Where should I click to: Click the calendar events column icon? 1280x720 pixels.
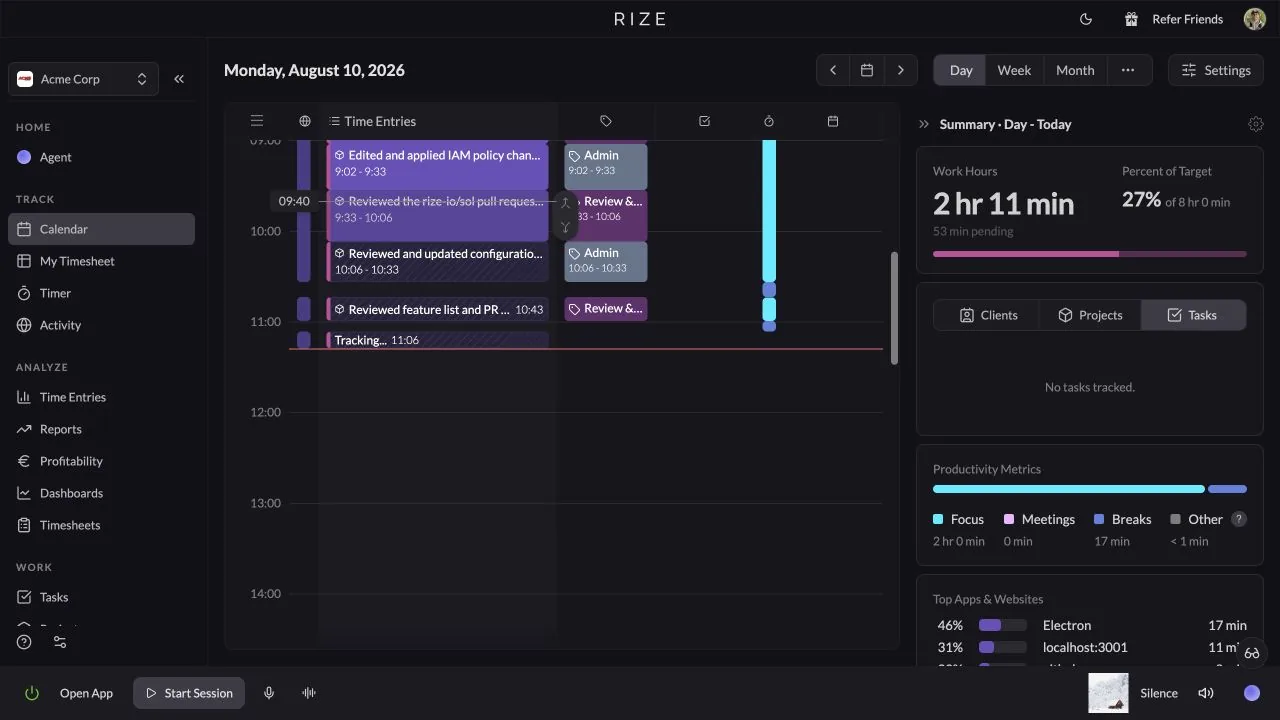point(833,121)
